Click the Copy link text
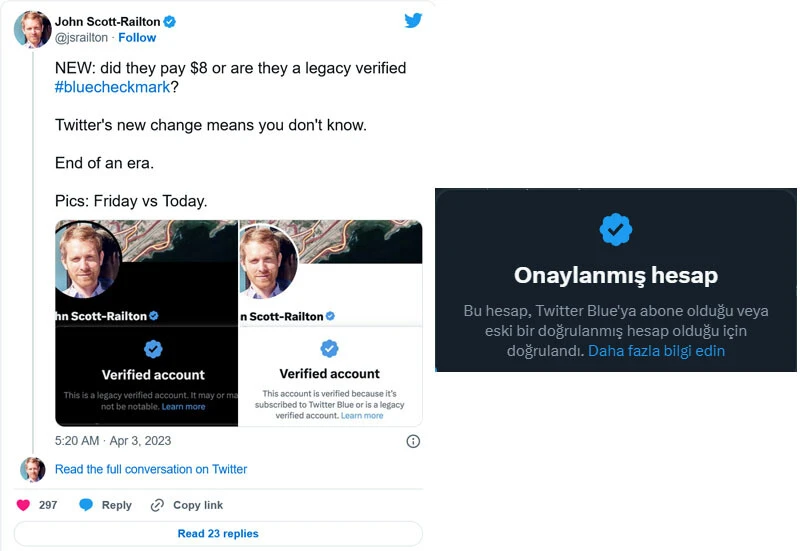The width and height of the screenshot is (800, 551). pos(198,505)
